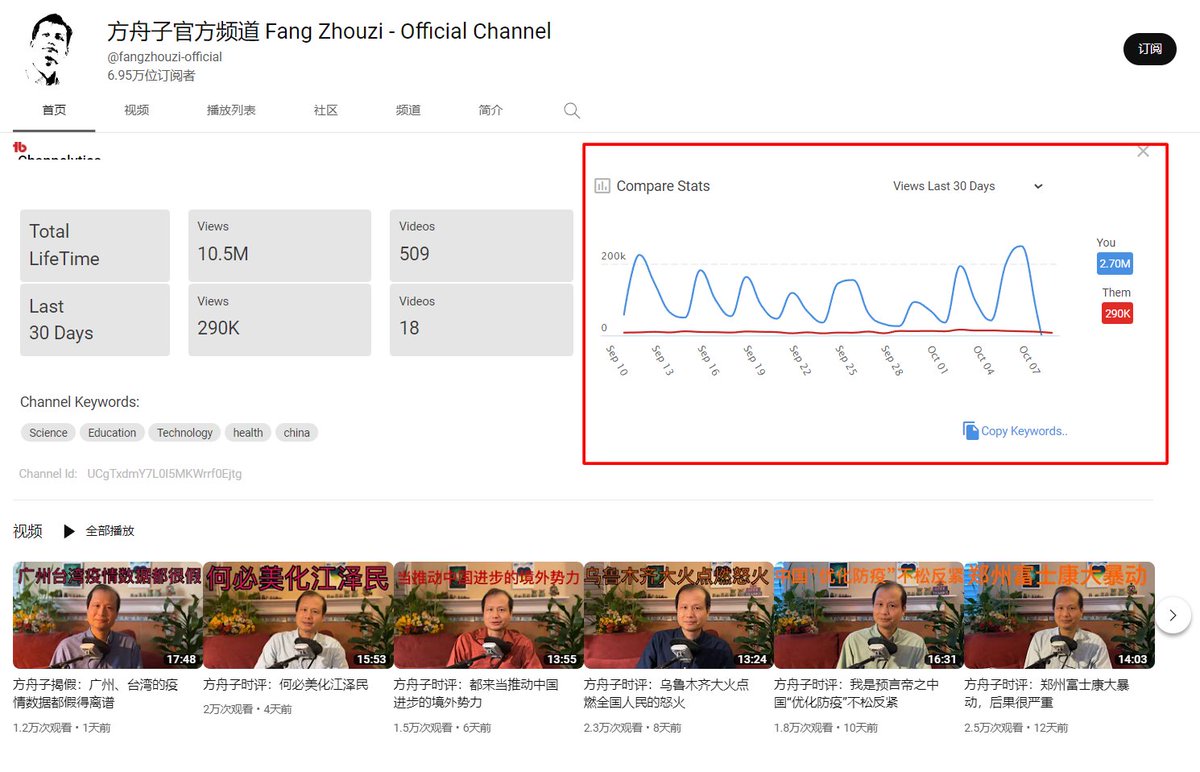1200x772 pixels.
Task: Click 全部播放 play all link
Action: (110, 531)
